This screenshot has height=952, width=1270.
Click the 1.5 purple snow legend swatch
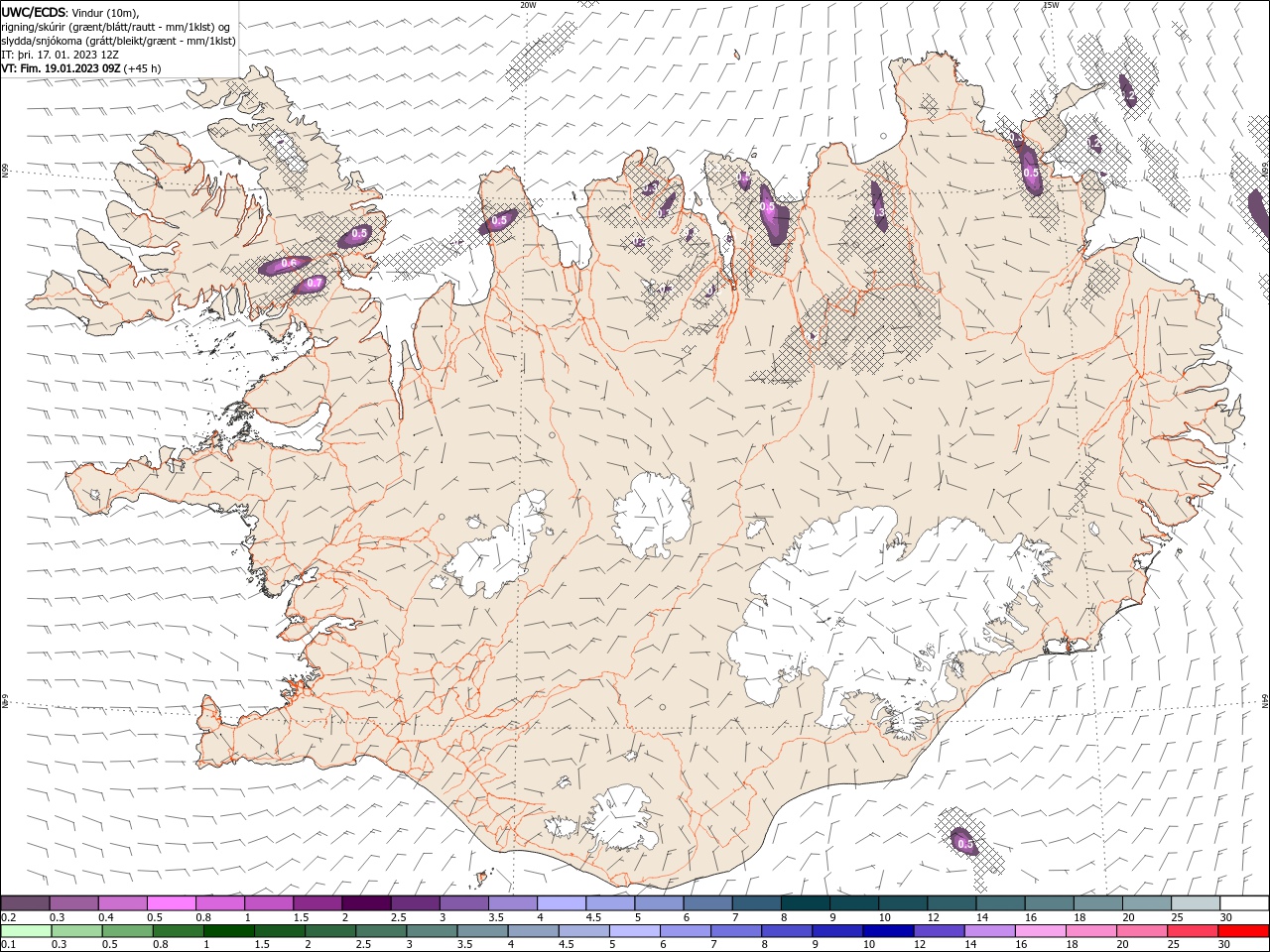(x=317, y=903)
